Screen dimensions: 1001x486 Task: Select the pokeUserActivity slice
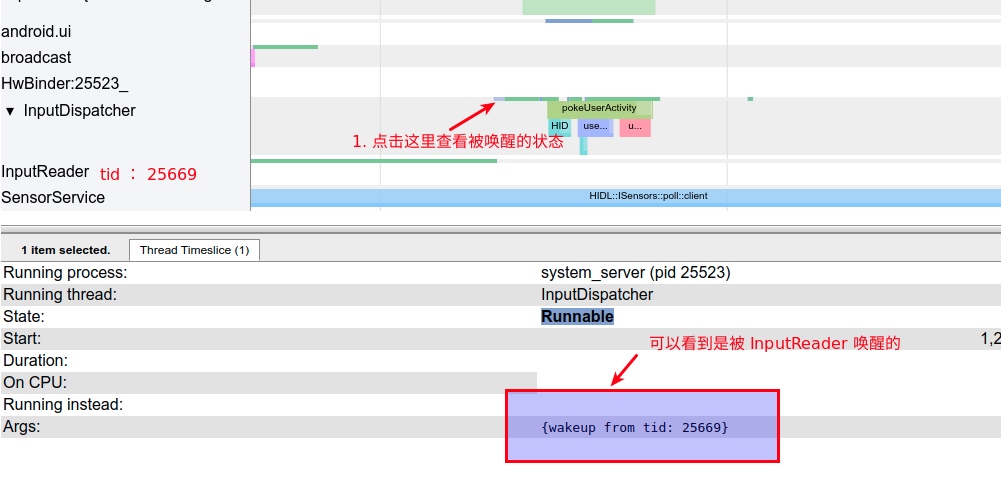tap(599, 108)
